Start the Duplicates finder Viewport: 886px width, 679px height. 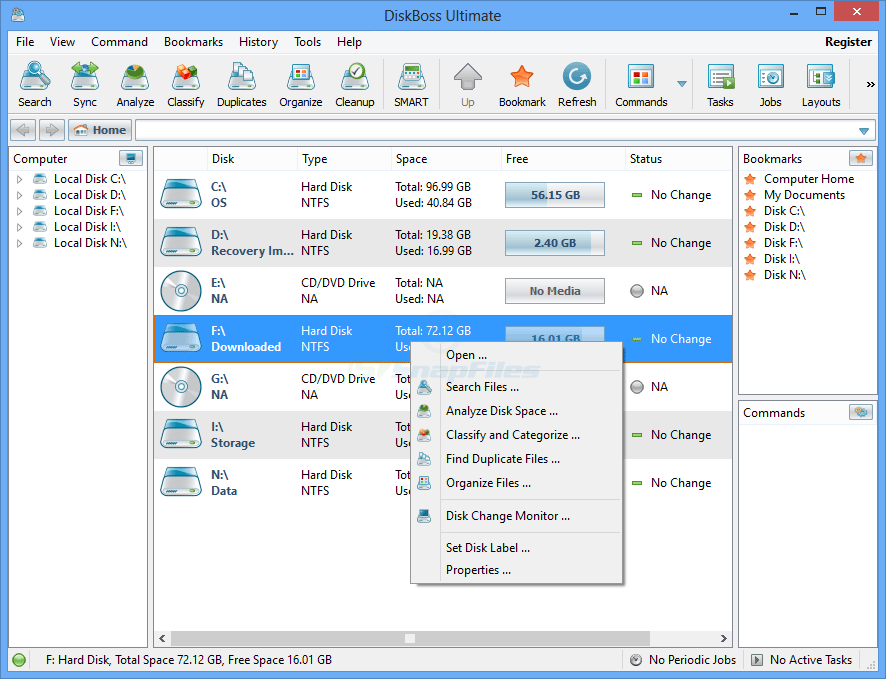tap(242, 85)
